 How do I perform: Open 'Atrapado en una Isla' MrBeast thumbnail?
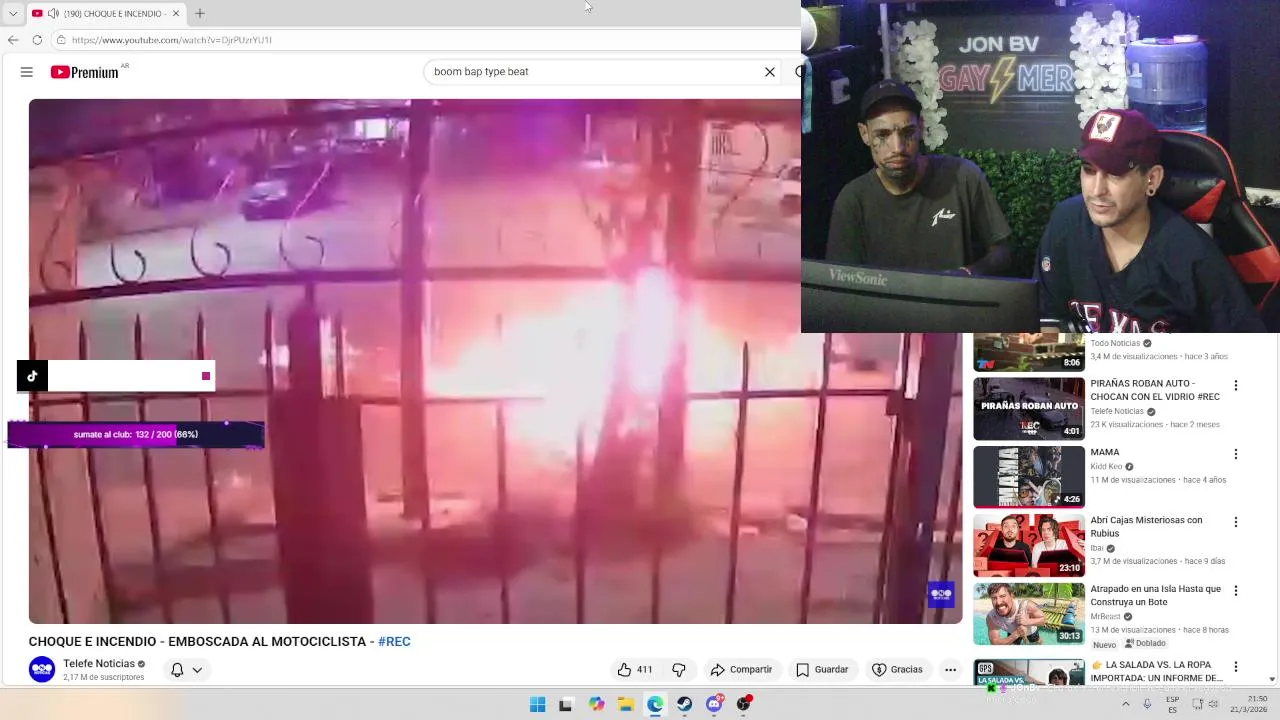[x=1029, y=613]
